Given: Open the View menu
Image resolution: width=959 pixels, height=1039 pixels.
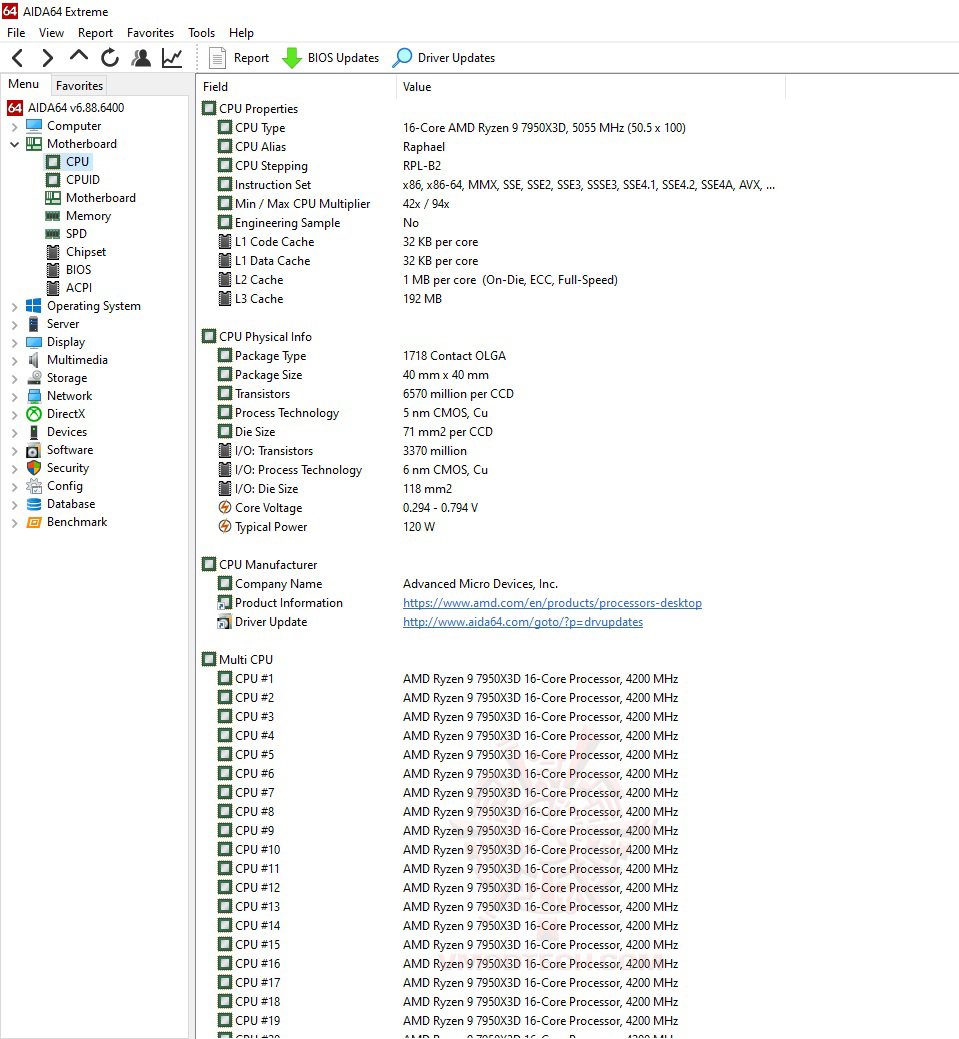Looking at the screenshot, I should tap(51, 32).
